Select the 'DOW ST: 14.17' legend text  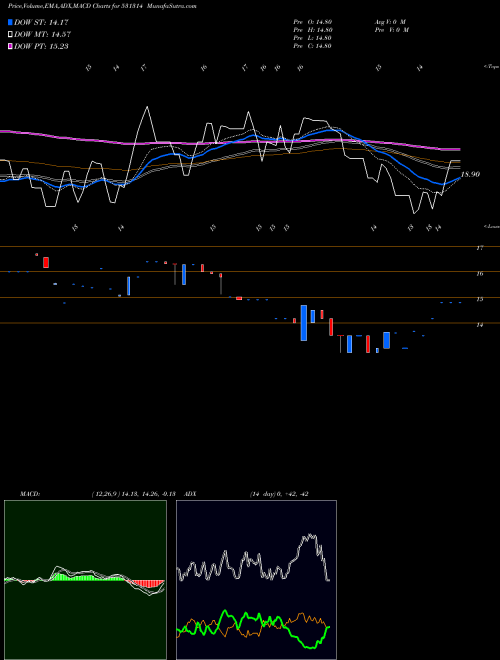(41, 22)
